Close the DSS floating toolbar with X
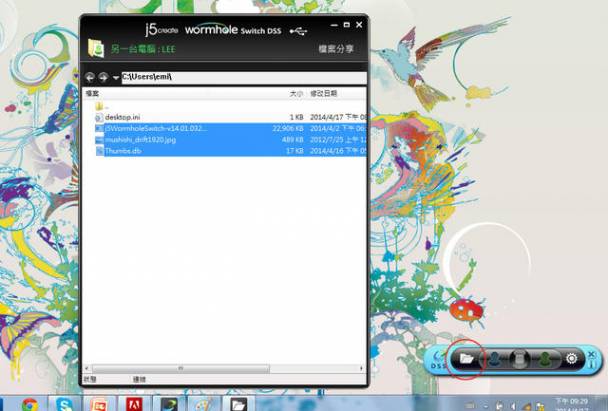This screenshot has height=411, width=608. point(592,354)
